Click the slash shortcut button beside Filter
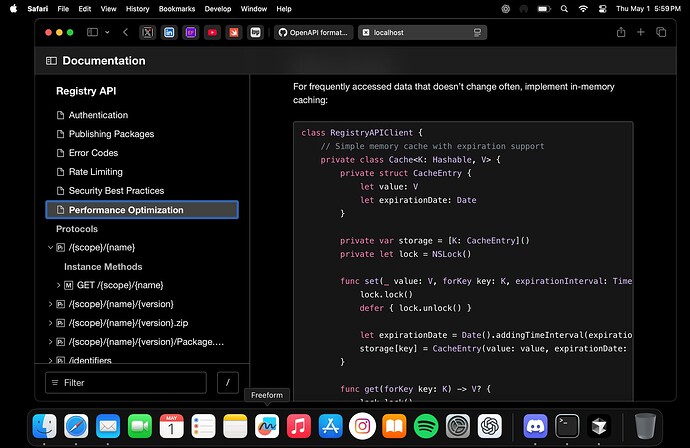This screenshot has height=448, width=690. (228, 383)
